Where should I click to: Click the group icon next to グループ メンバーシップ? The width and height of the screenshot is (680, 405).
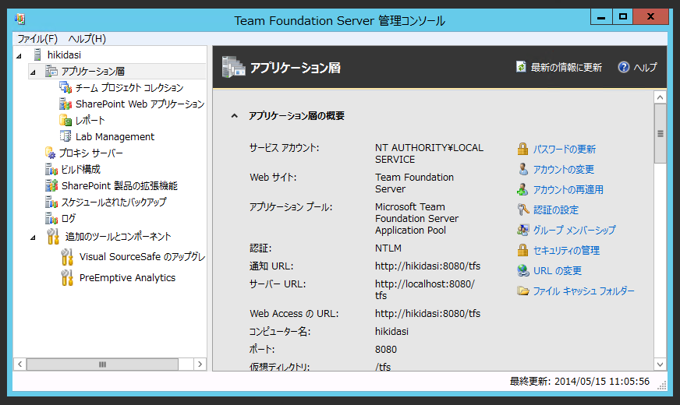click(523, 230)
